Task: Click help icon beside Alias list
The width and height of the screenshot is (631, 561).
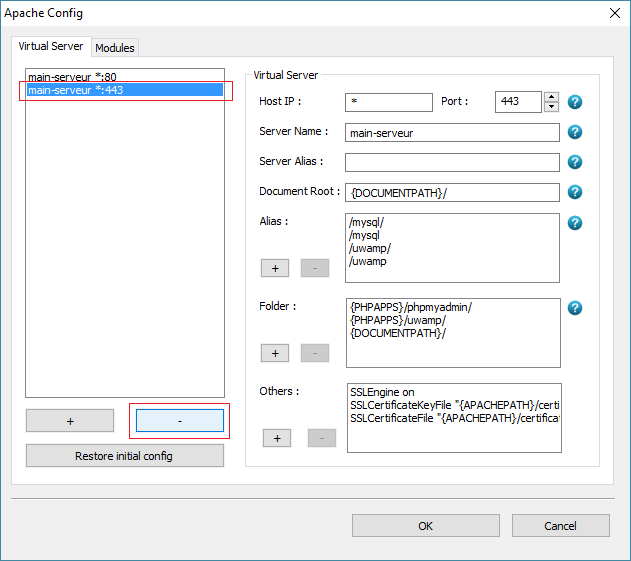Action: [575, 222]
